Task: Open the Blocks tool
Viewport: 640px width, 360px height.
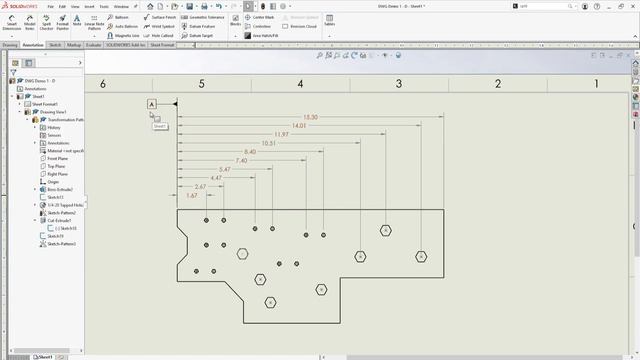Action: pyautogui.click(x=236, y=20)
